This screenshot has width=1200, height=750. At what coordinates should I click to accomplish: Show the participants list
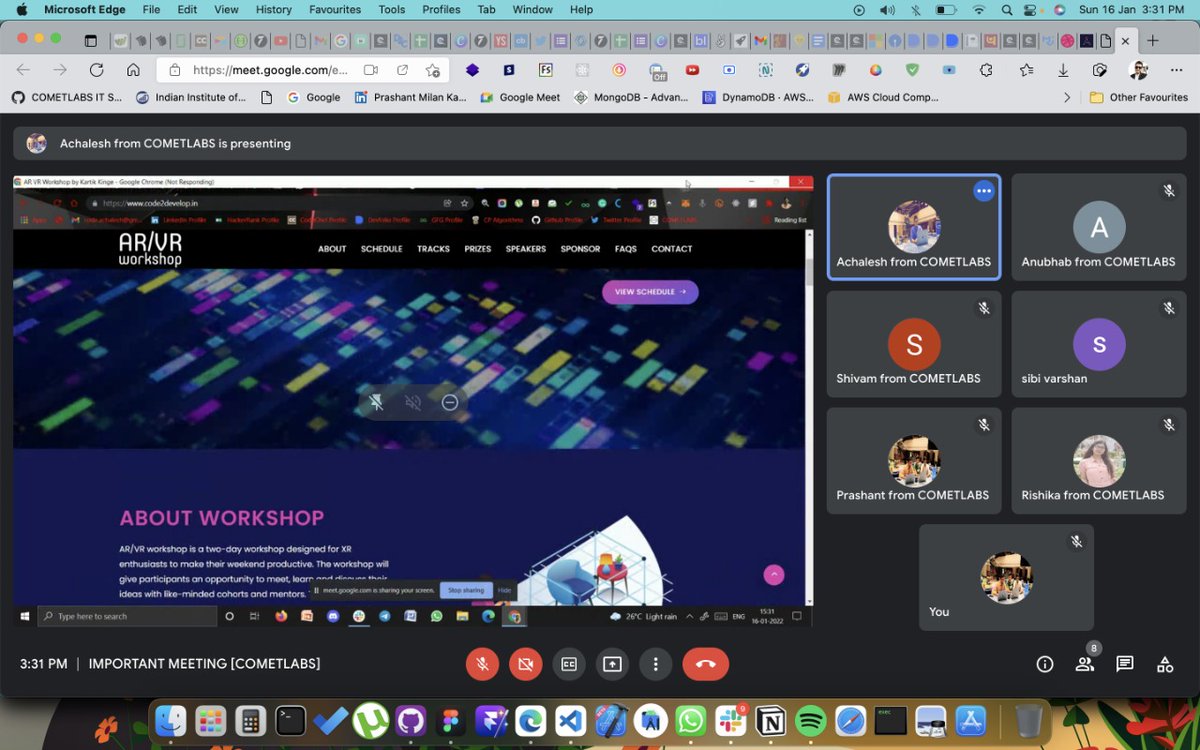tap(1084, 663)
